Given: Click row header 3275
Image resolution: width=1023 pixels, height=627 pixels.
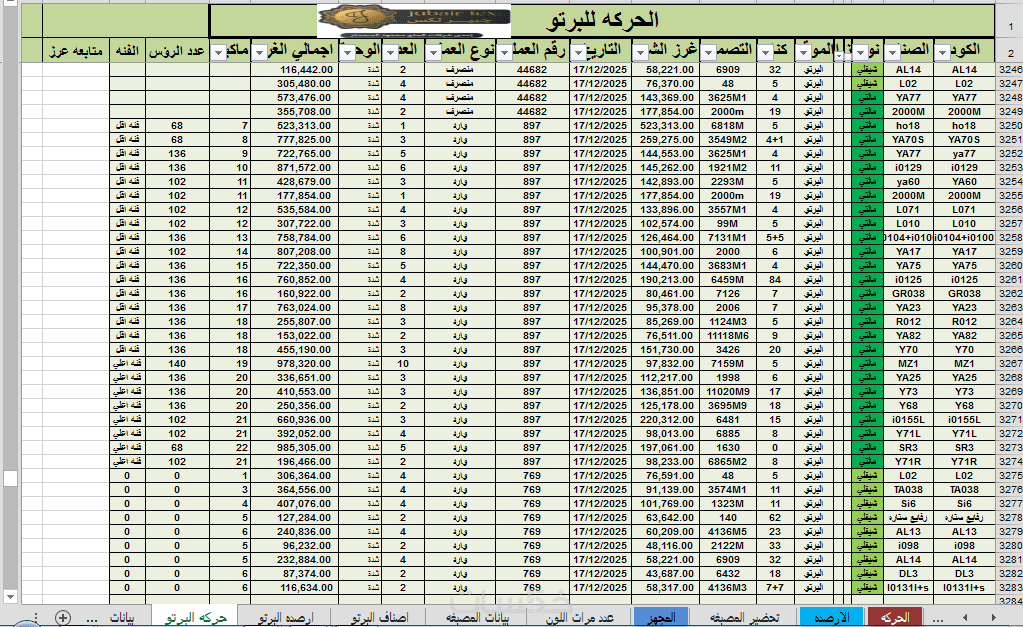Looking at the screenshot, I should click(1010, 476).
